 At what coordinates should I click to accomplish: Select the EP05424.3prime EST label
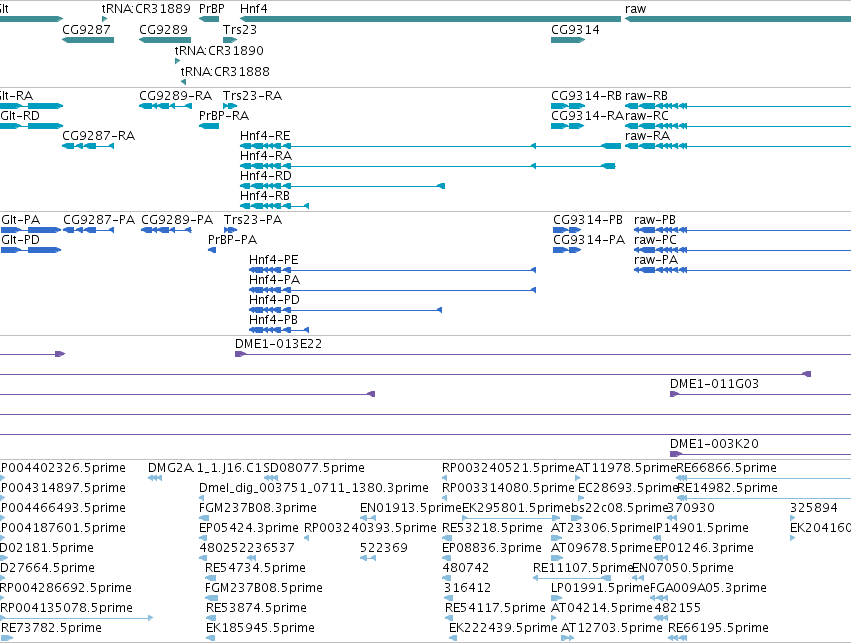[x=249, y=528]
